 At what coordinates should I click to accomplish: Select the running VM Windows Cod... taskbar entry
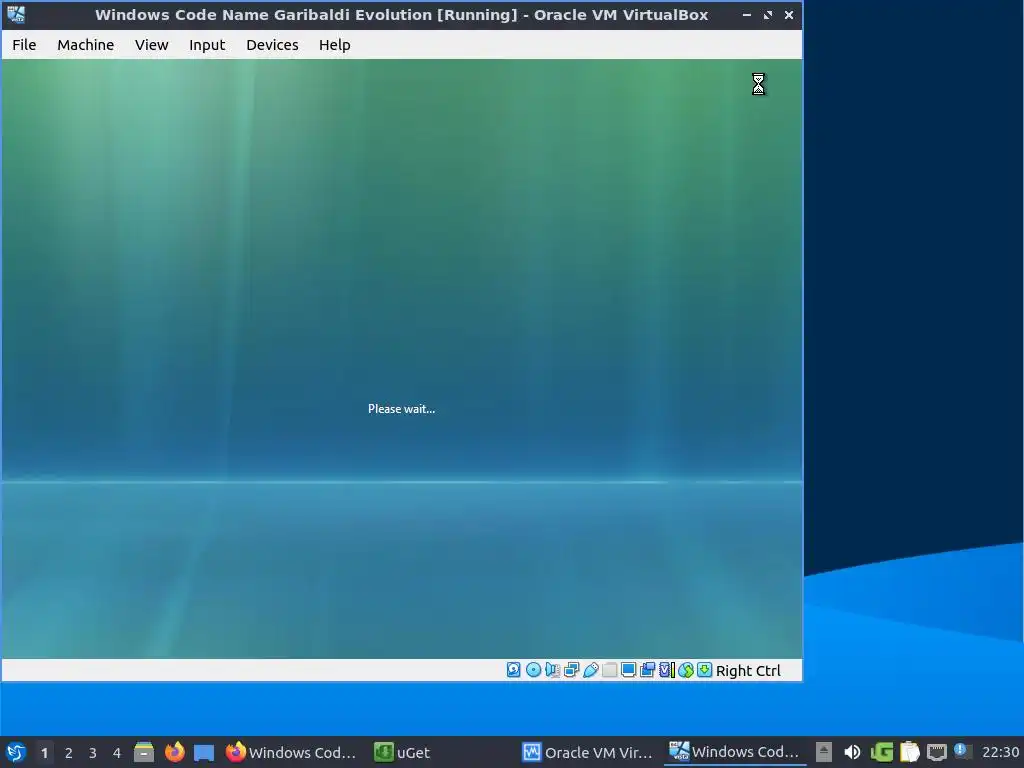pos(735,752)
